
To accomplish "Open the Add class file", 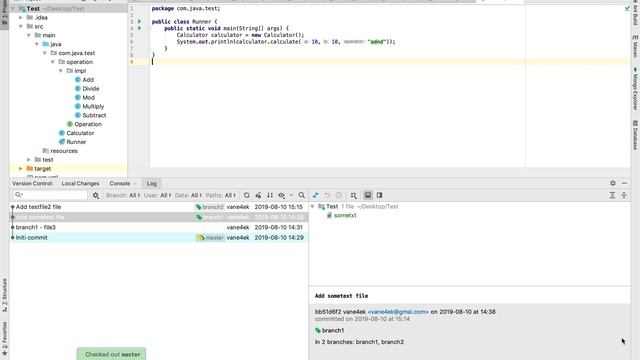I will click(x=84, y=80).
